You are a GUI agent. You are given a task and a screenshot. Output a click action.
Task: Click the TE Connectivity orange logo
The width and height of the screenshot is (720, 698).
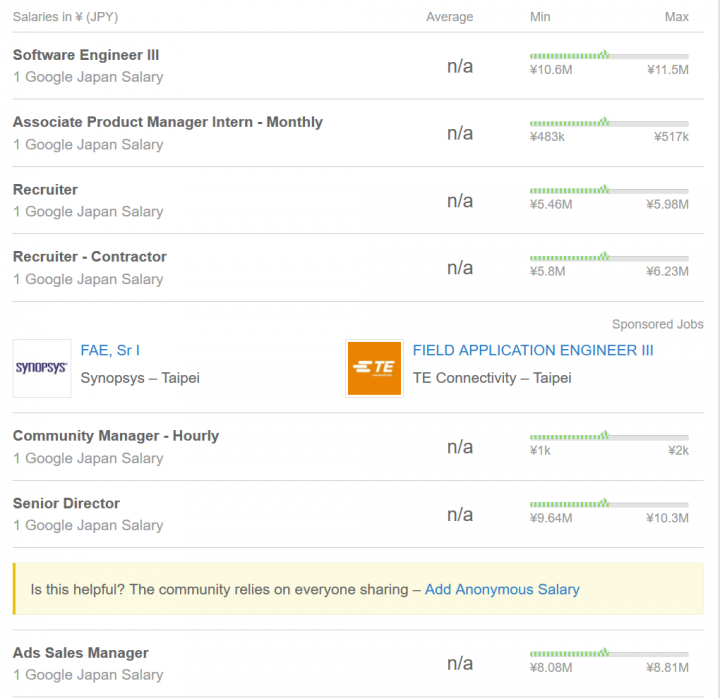point(374,368)
